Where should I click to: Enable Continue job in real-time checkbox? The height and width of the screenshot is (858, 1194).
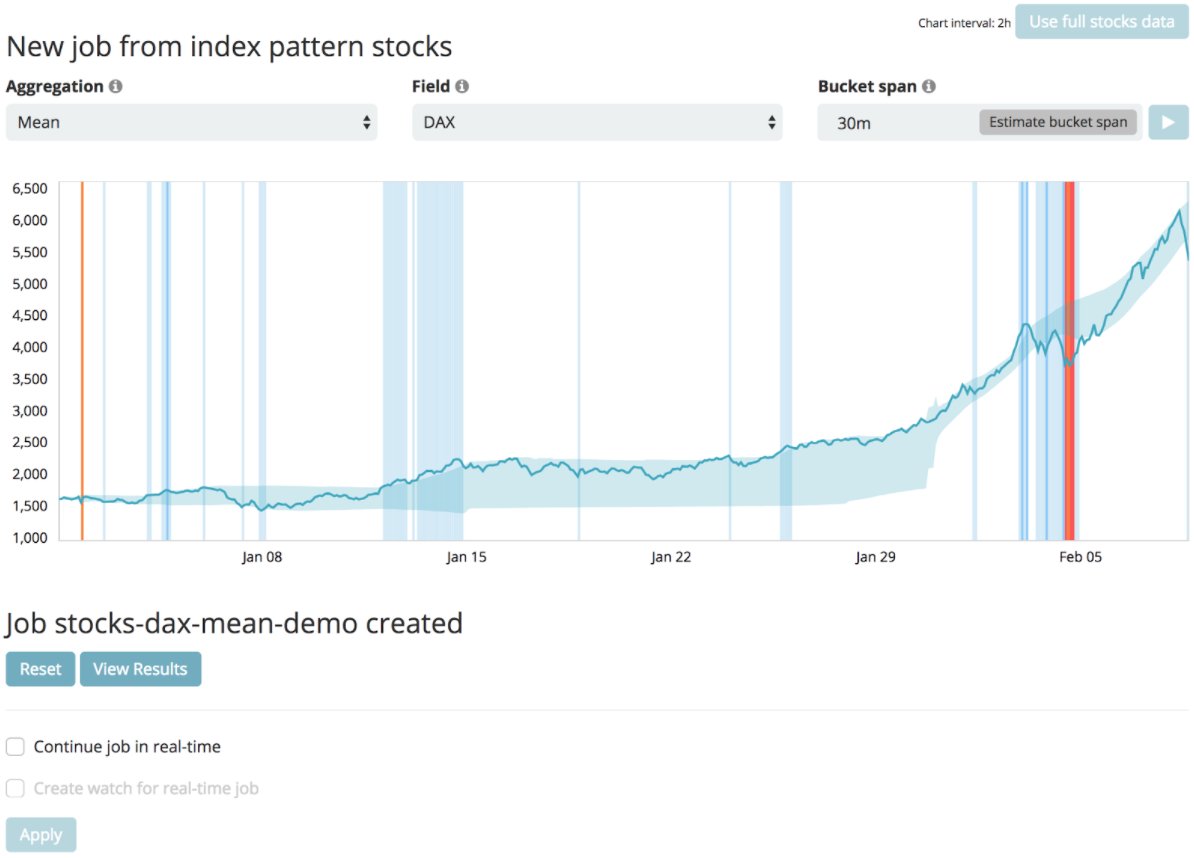(x=15, y=747)
